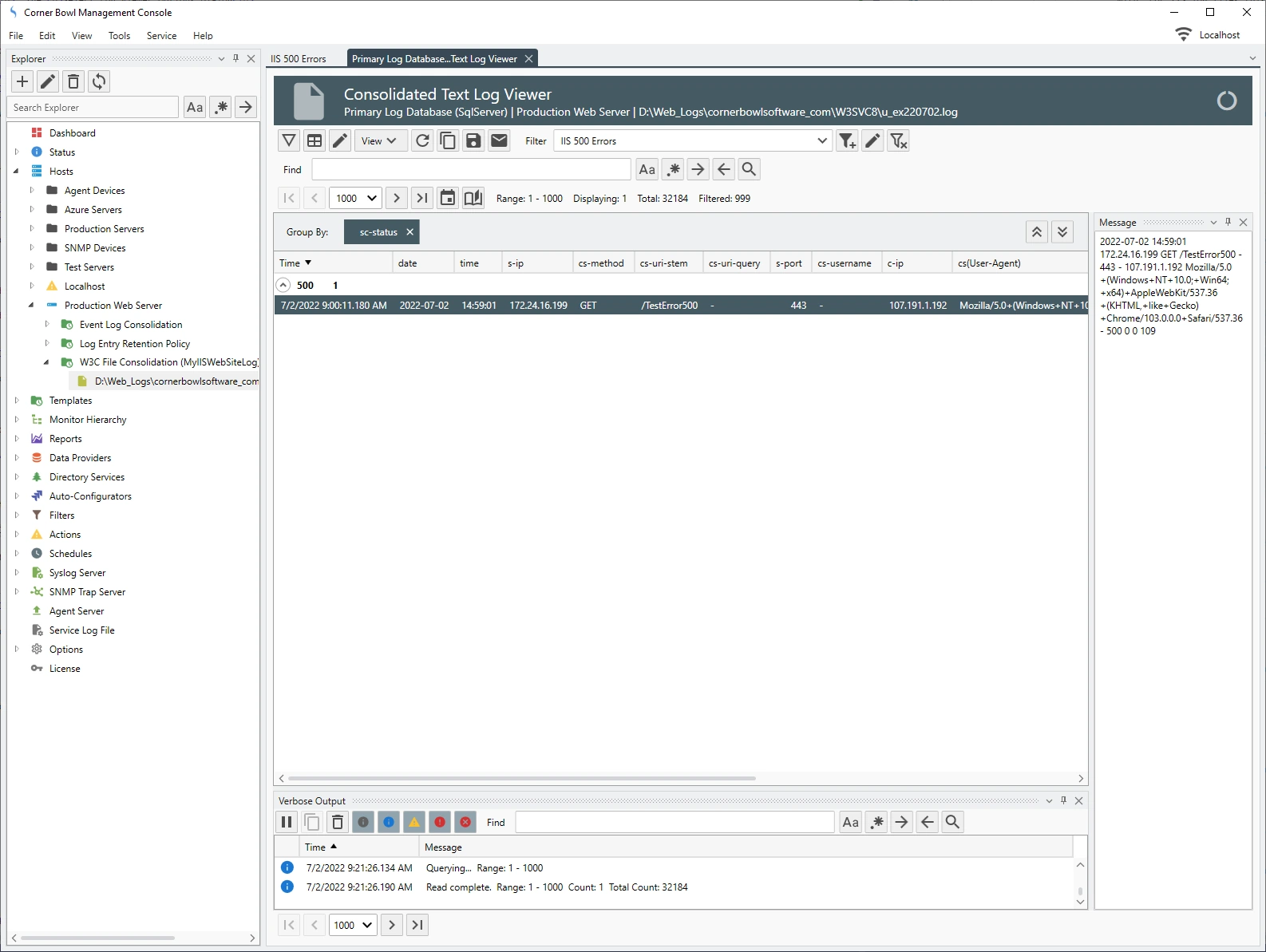Screen dimensions: 1266x952
Task: Toggle match case in the viewer Find bar
Action: click(x=647, y=169)
